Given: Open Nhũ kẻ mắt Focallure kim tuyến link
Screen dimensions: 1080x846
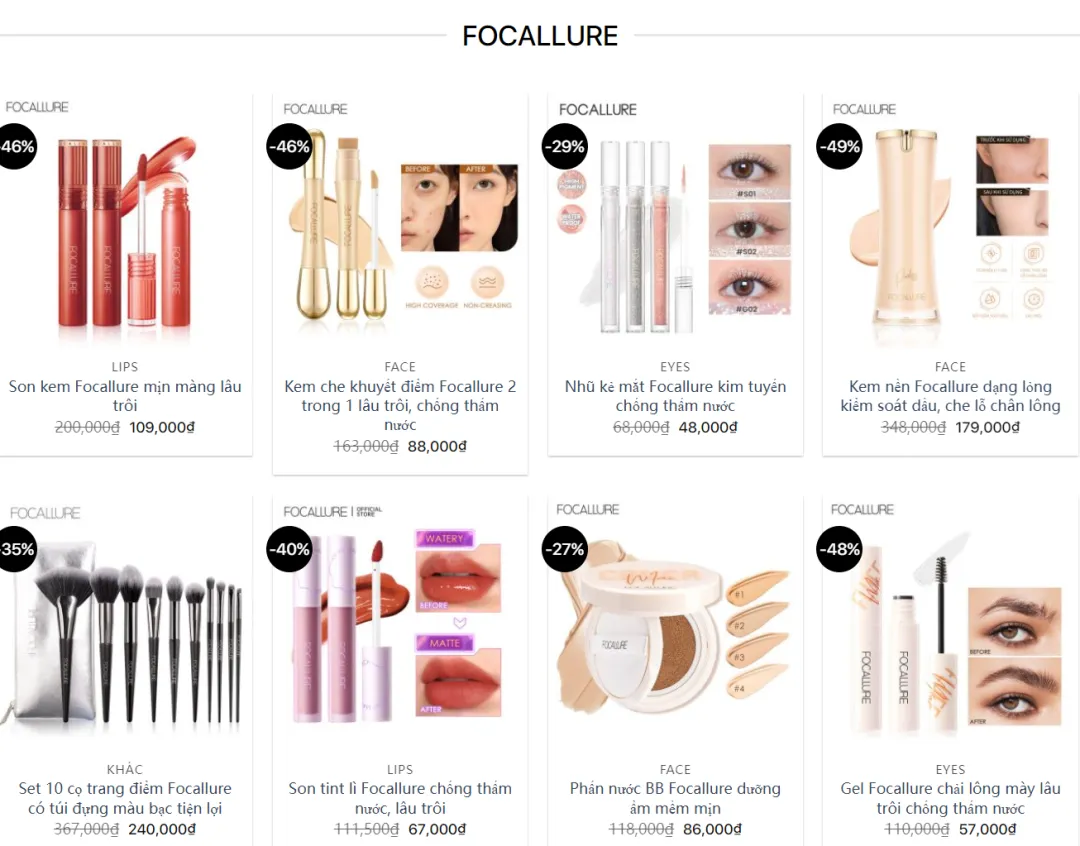Looking at the screenshot, I should click(675, 395).
